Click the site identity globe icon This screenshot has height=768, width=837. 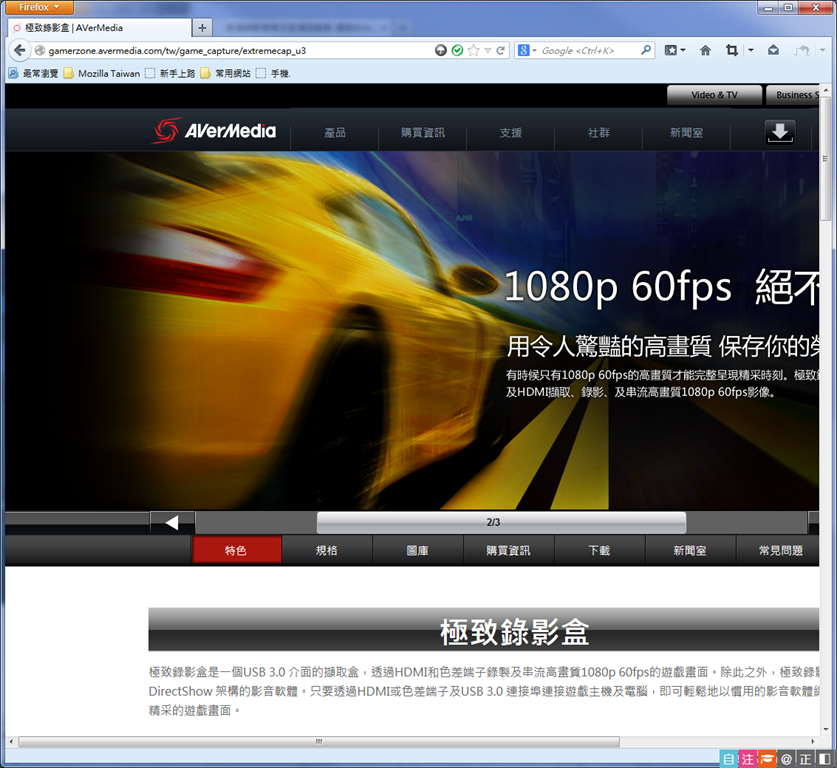[40, 51]
